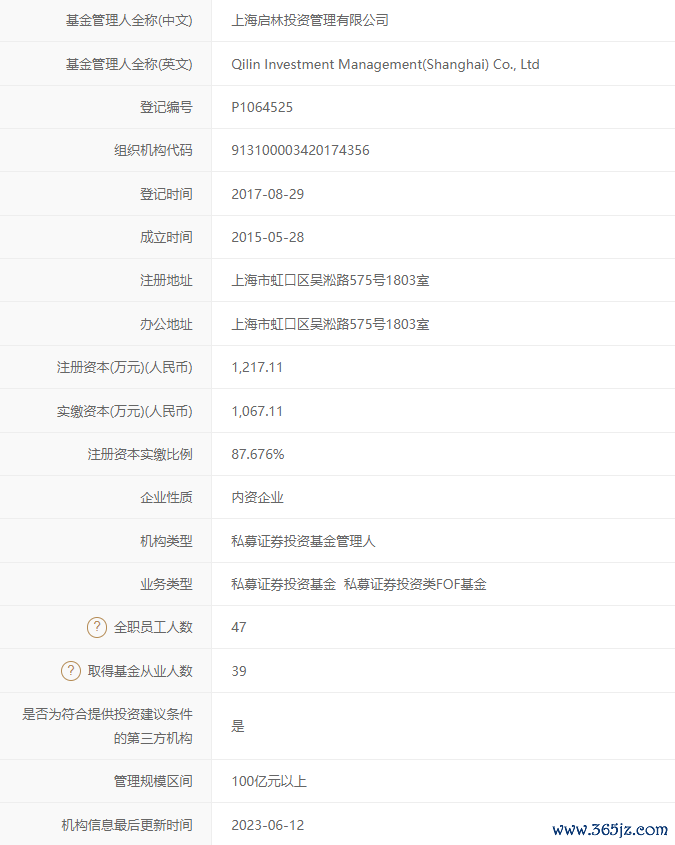Click full-time employee count 47

point(239,627)
